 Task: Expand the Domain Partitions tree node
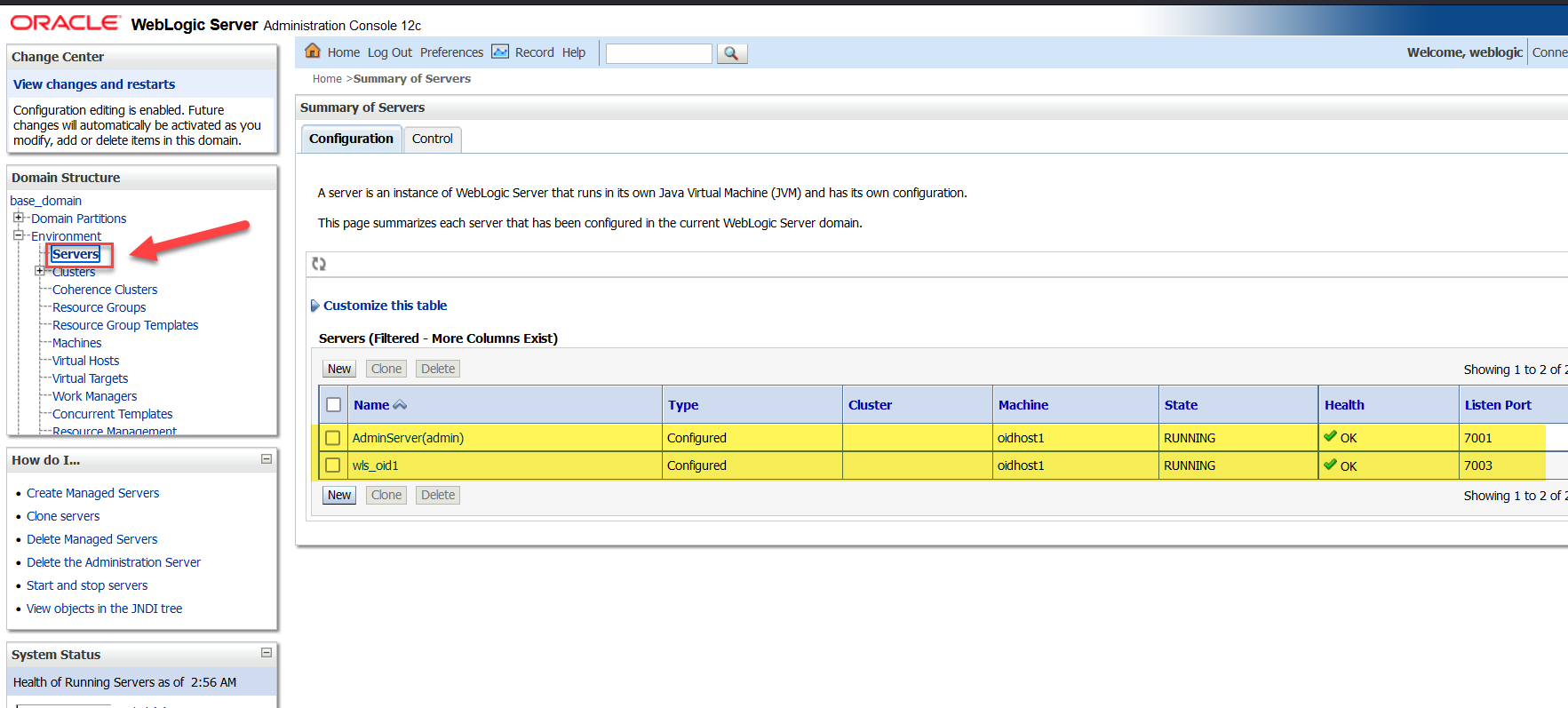[18, 218]
